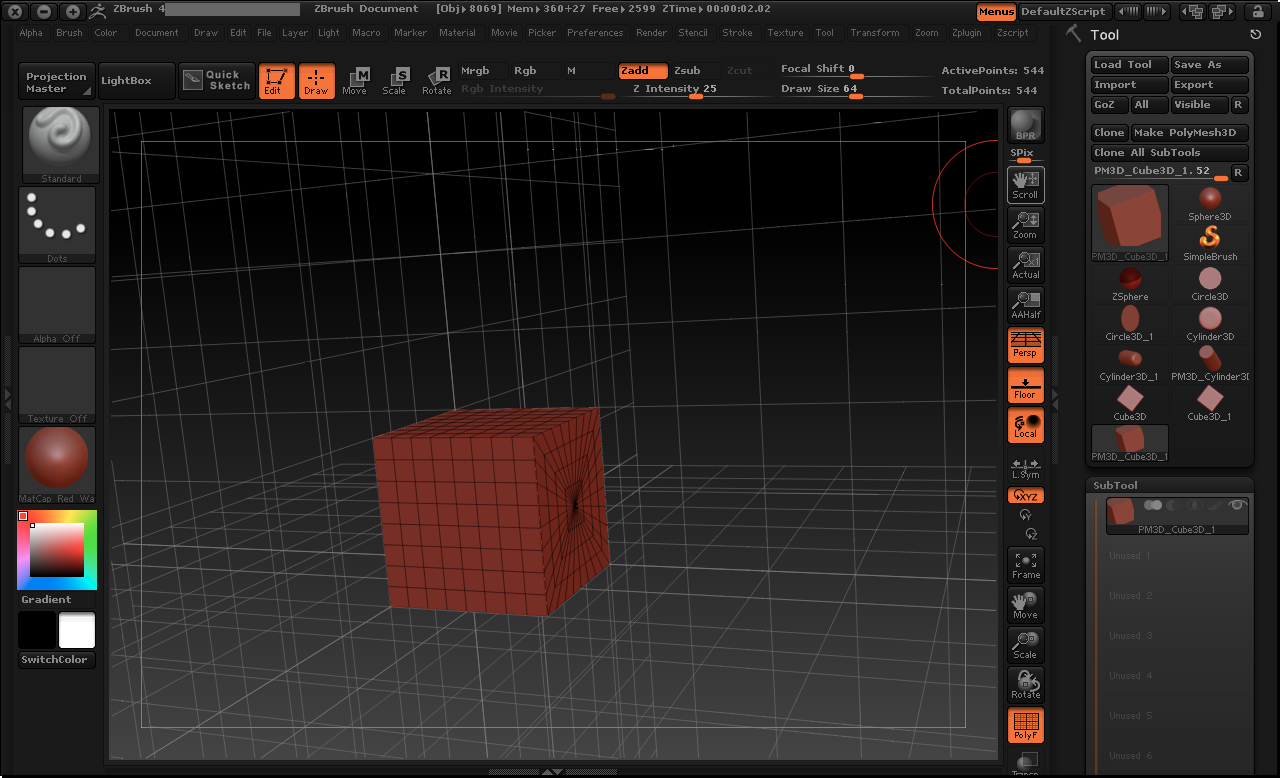Activate Local transformation icon
Image resolution: width=1280 pixels, height=778 pixels.
point(1025,425)
